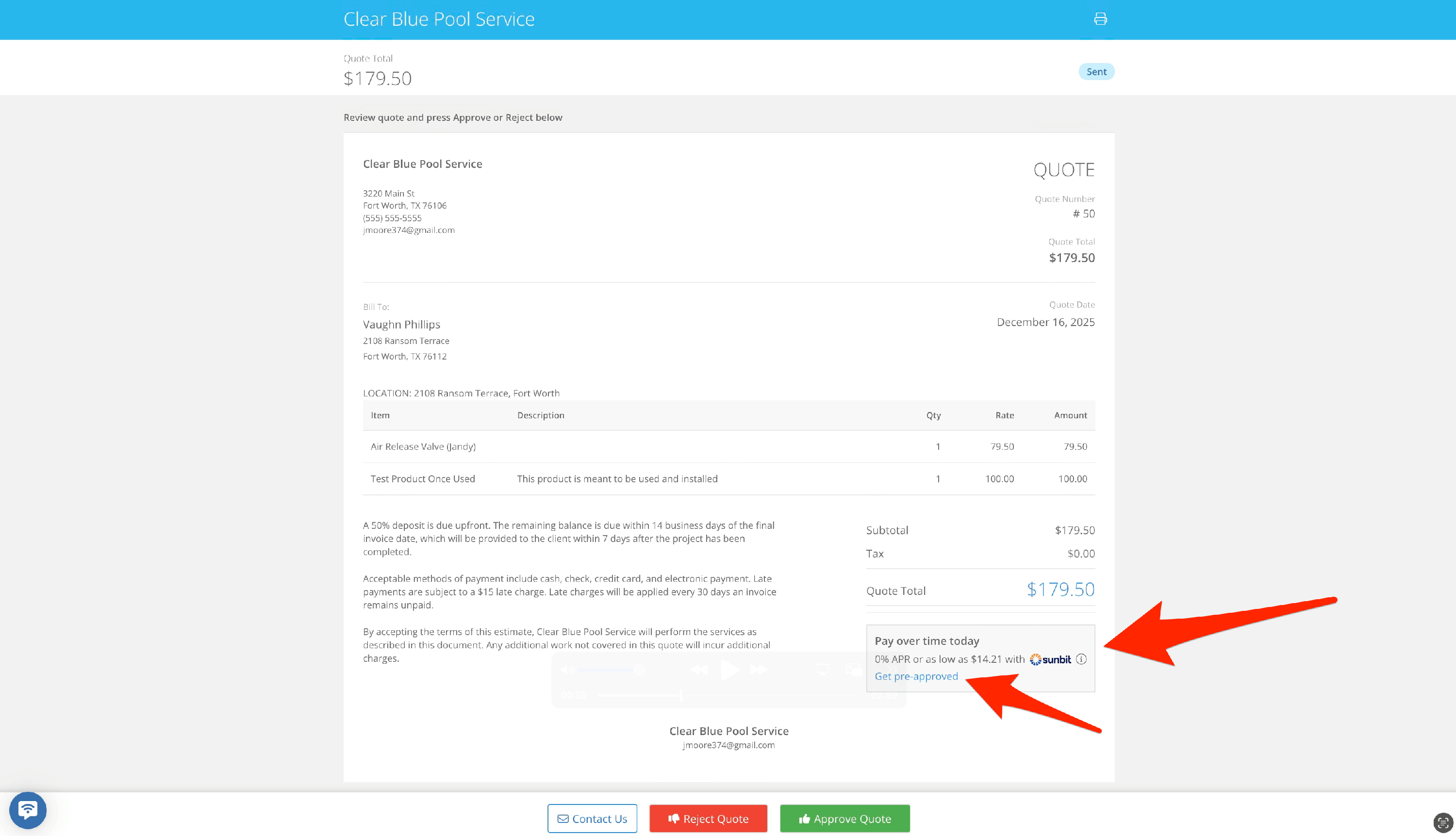This screenshot has width=1456, height=836.
Task: Click the AirPlay icon in video overlay
Action: pyautogui.click(x=823, y=670)
